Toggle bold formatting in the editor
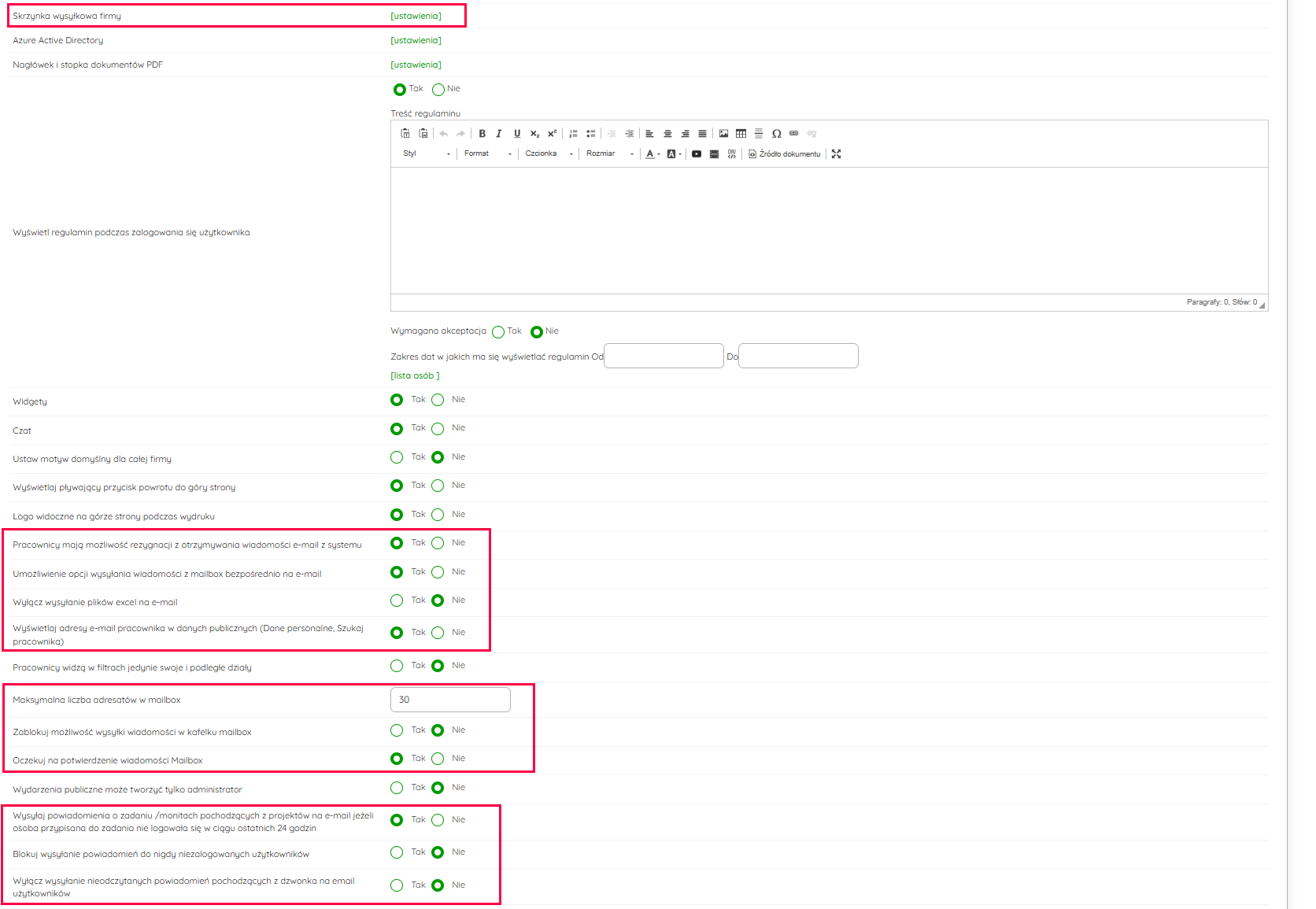Image resolution: width=1316 pixels, height=909 pixels. point(482,134)
